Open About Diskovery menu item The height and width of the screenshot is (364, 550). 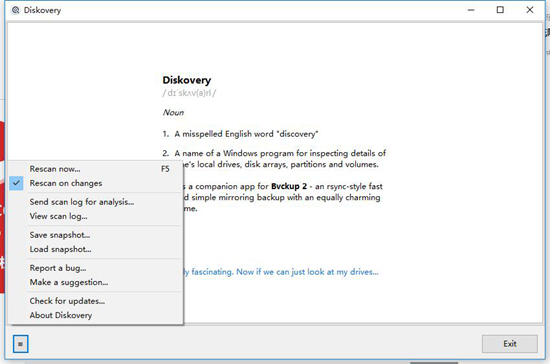[95, 315]
